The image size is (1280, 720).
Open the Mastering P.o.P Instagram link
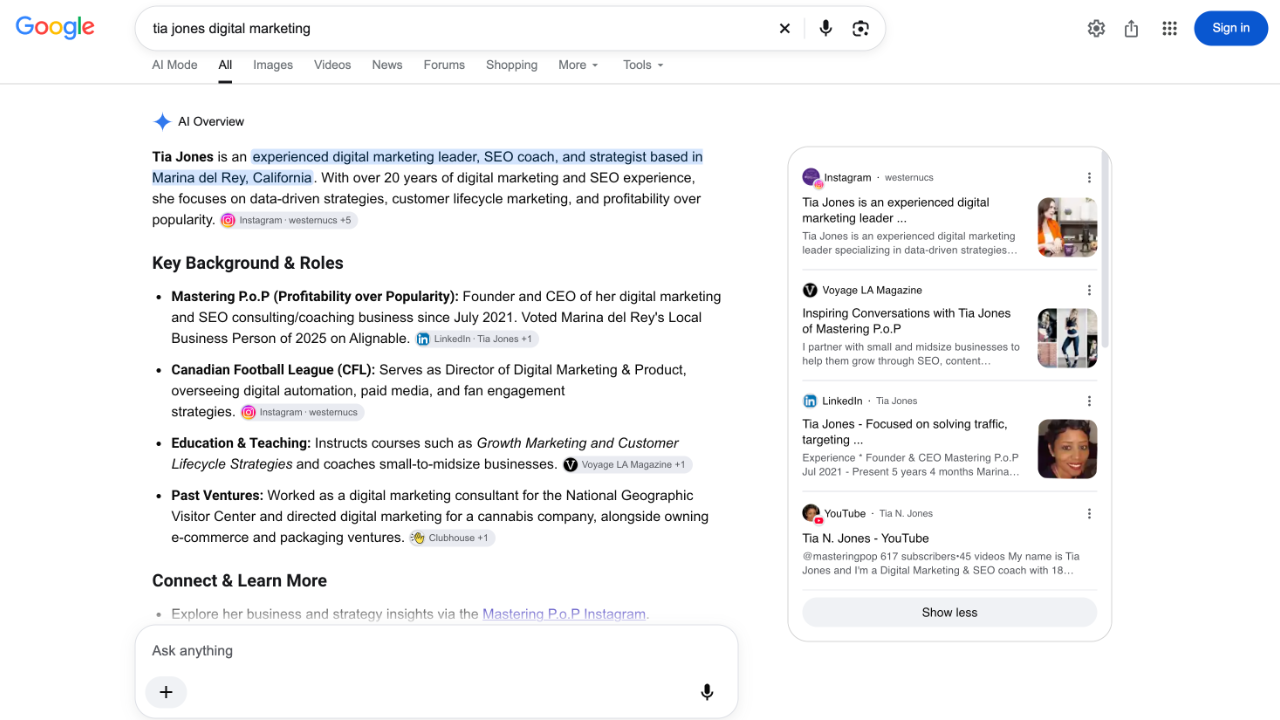click(x=564, y=614)
